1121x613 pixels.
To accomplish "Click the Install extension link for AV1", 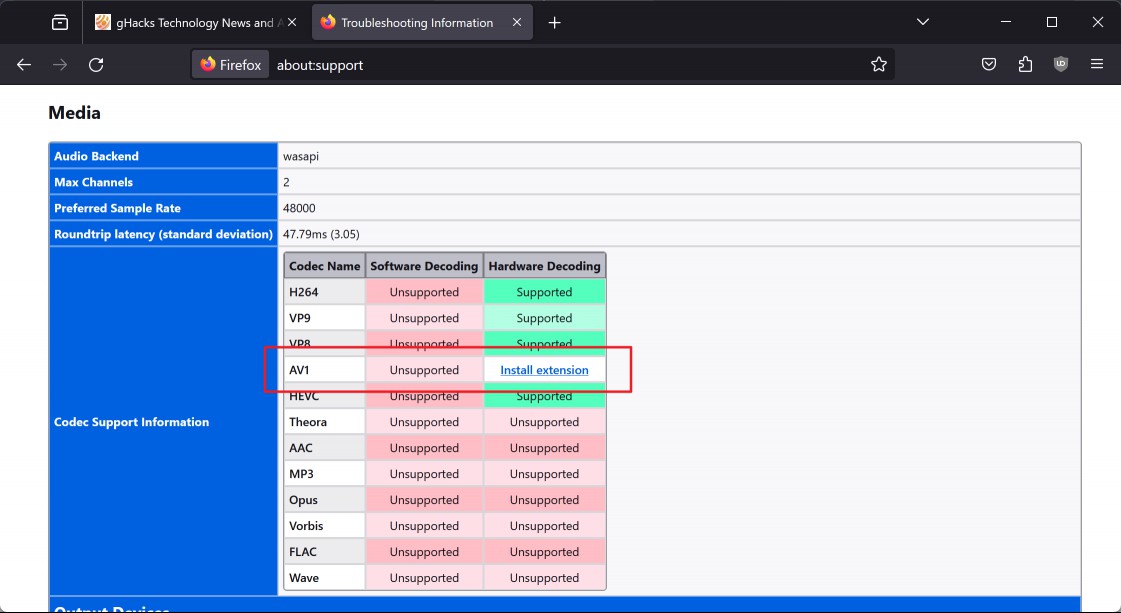I will point(544,370).
